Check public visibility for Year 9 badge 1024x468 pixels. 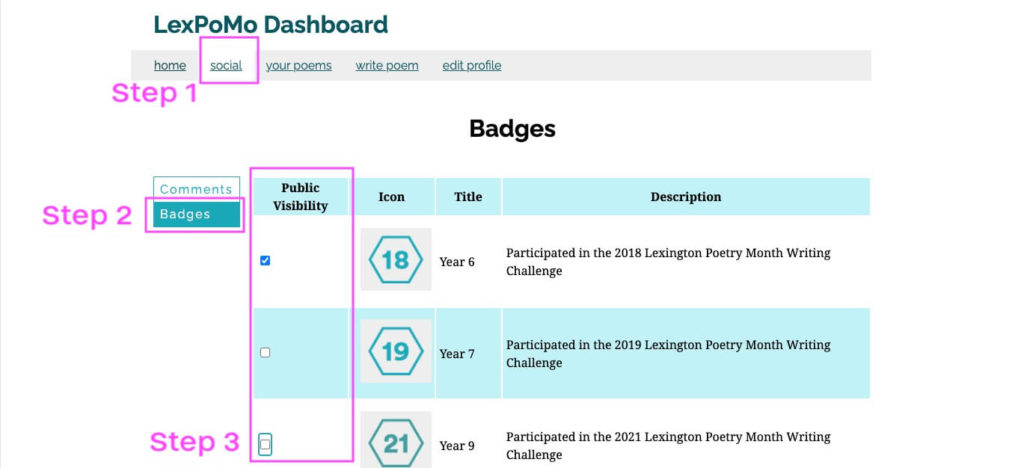point(265,445)
